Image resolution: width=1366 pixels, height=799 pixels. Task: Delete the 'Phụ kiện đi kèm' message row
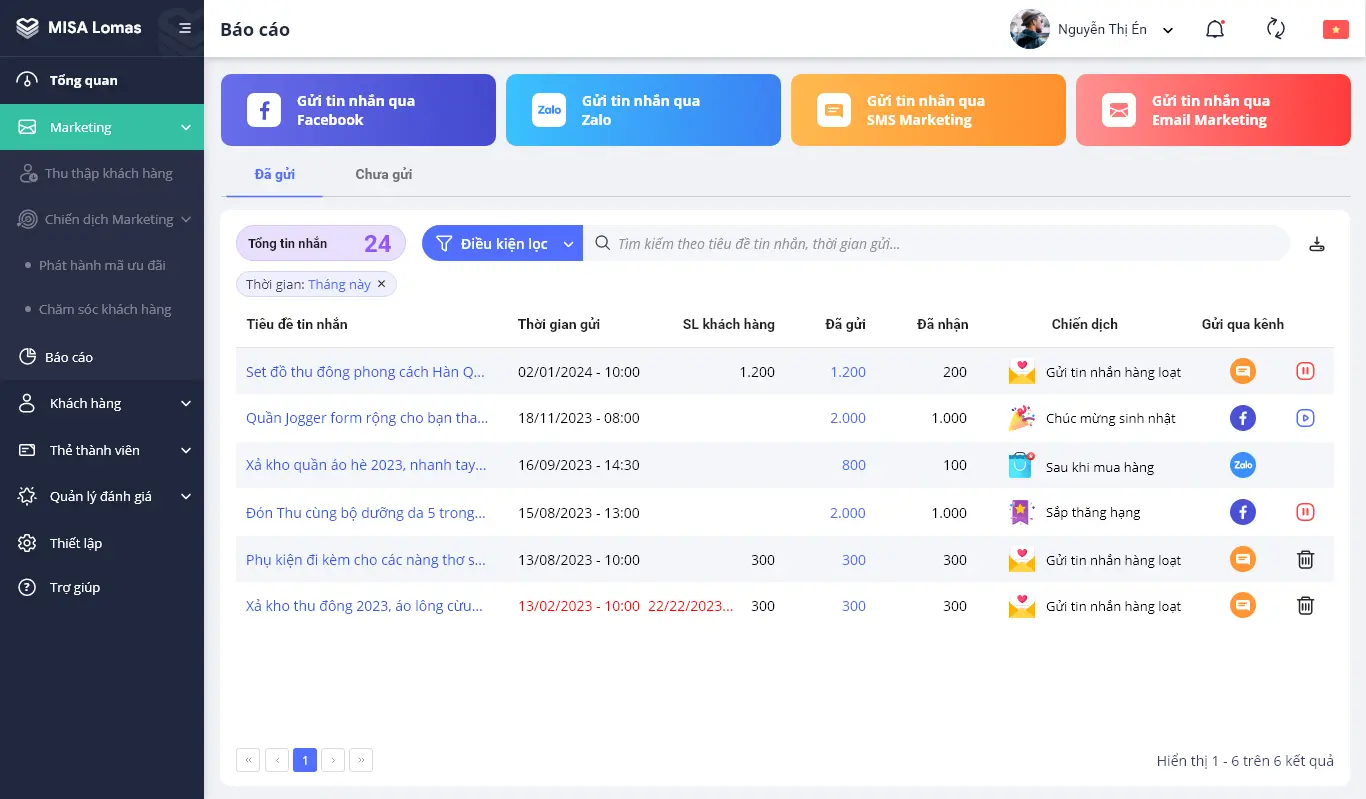pyautogui.click(x=1305, y=560)
